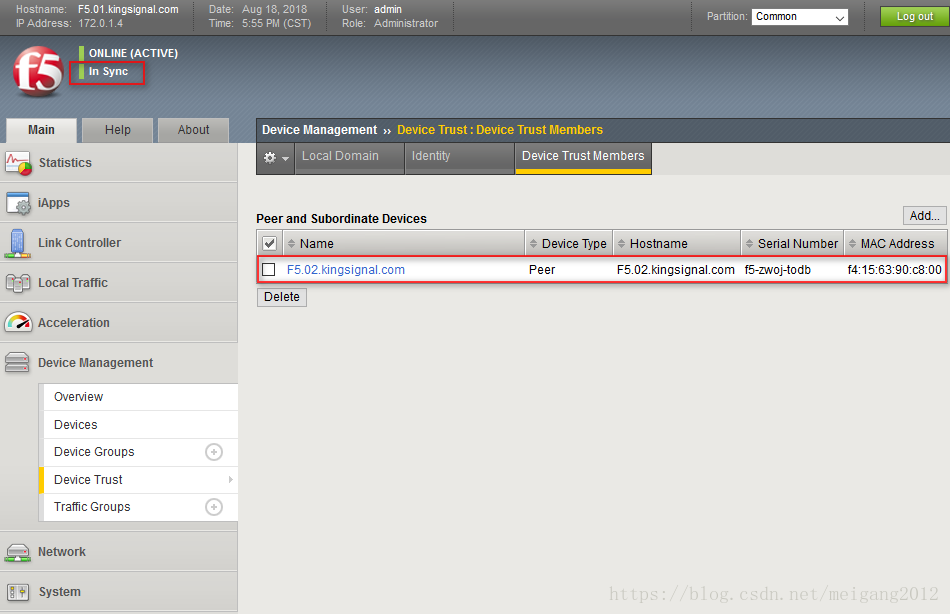The image size is (950, 614).
Task: Add a new Traffic Group plus icon
Action: [x=214, y=507]
